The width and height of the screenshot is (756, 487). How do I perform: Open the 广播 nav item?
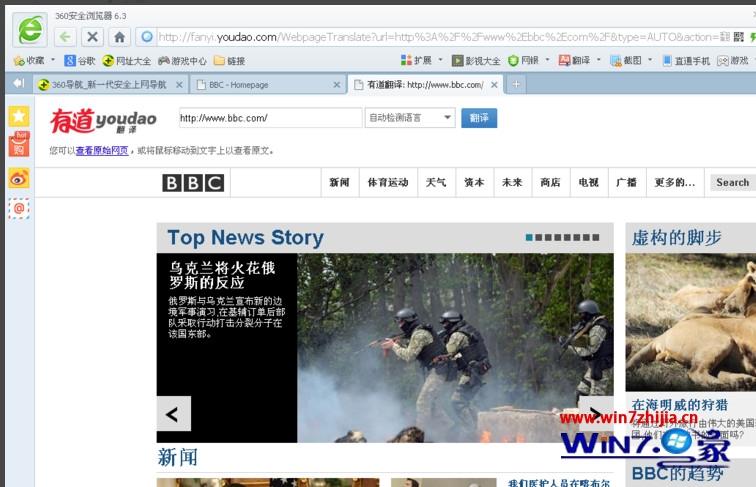click(626, 183)
